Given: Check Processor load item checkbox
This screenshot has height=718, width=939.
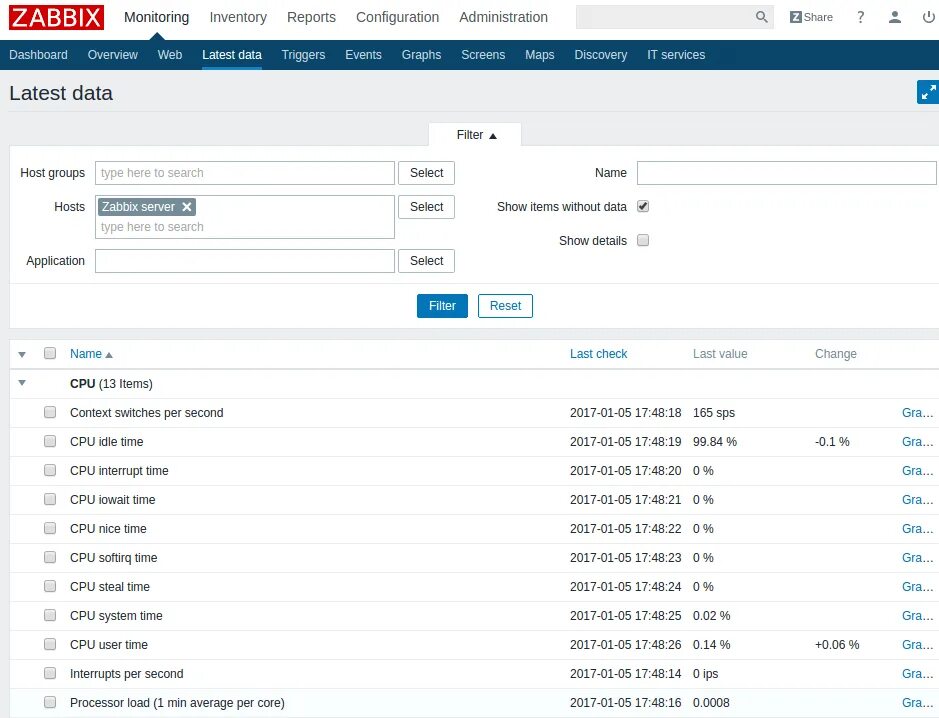Looking at the screenshot, I should (50, 702).
